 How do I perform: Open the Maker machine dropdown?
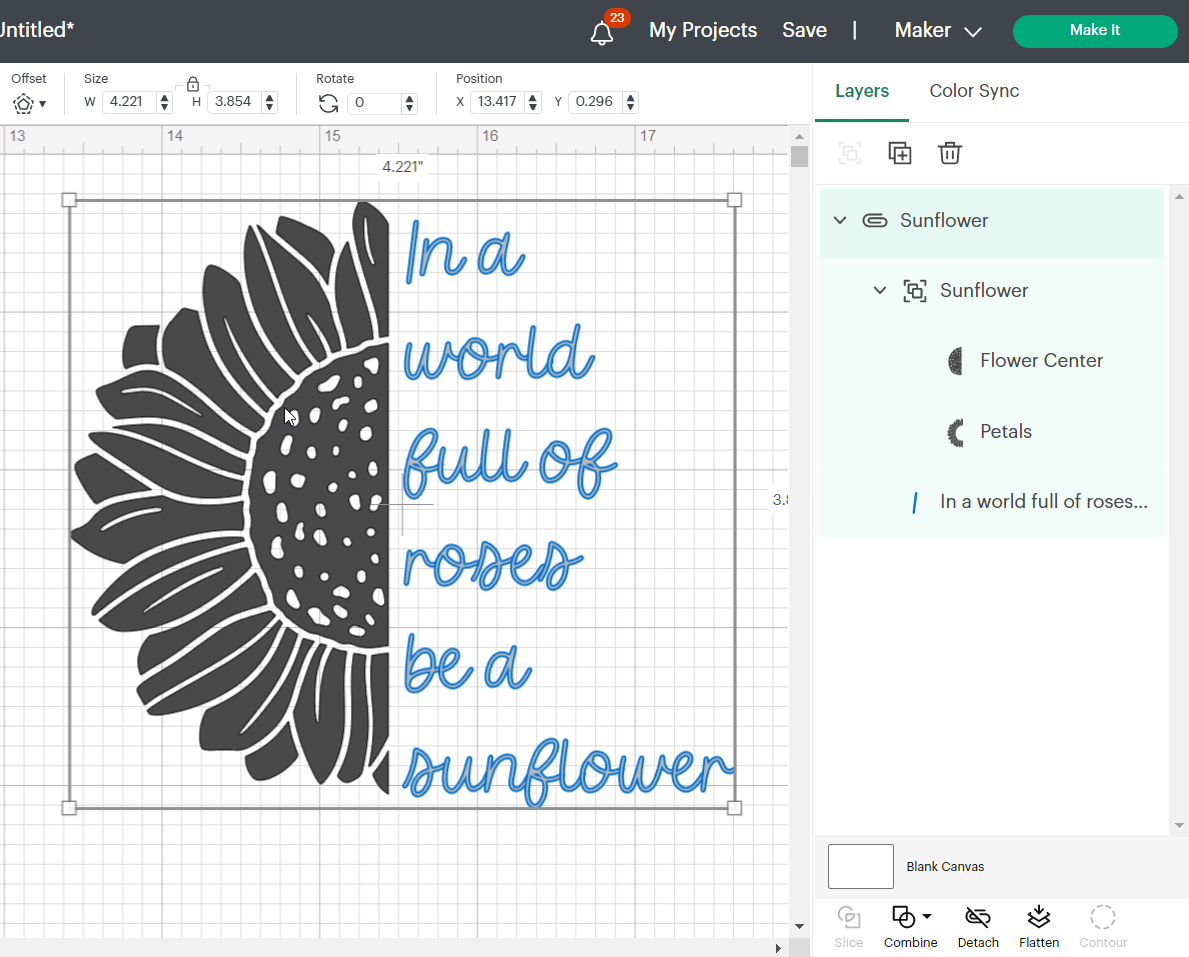click(x=937, y=31)
